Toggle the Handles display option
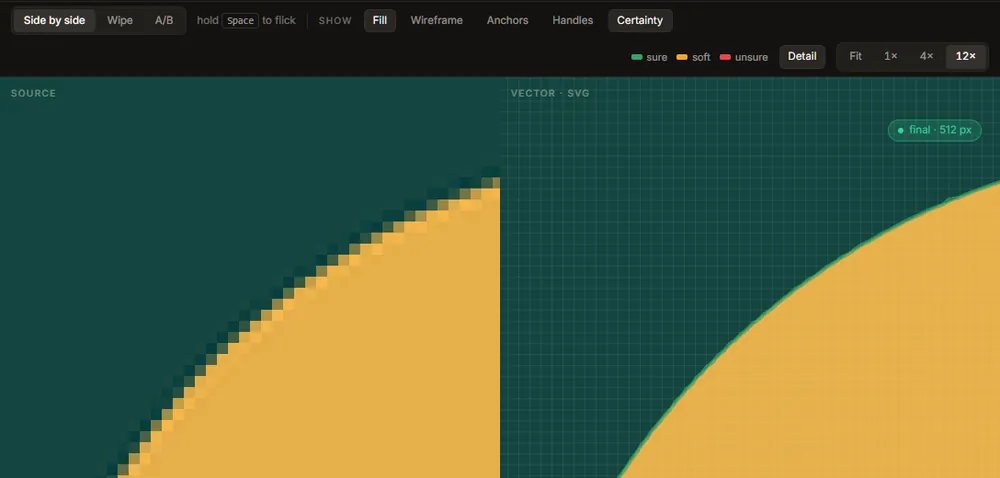Viewport: 1000px width, 478px height. coord(573,20)
